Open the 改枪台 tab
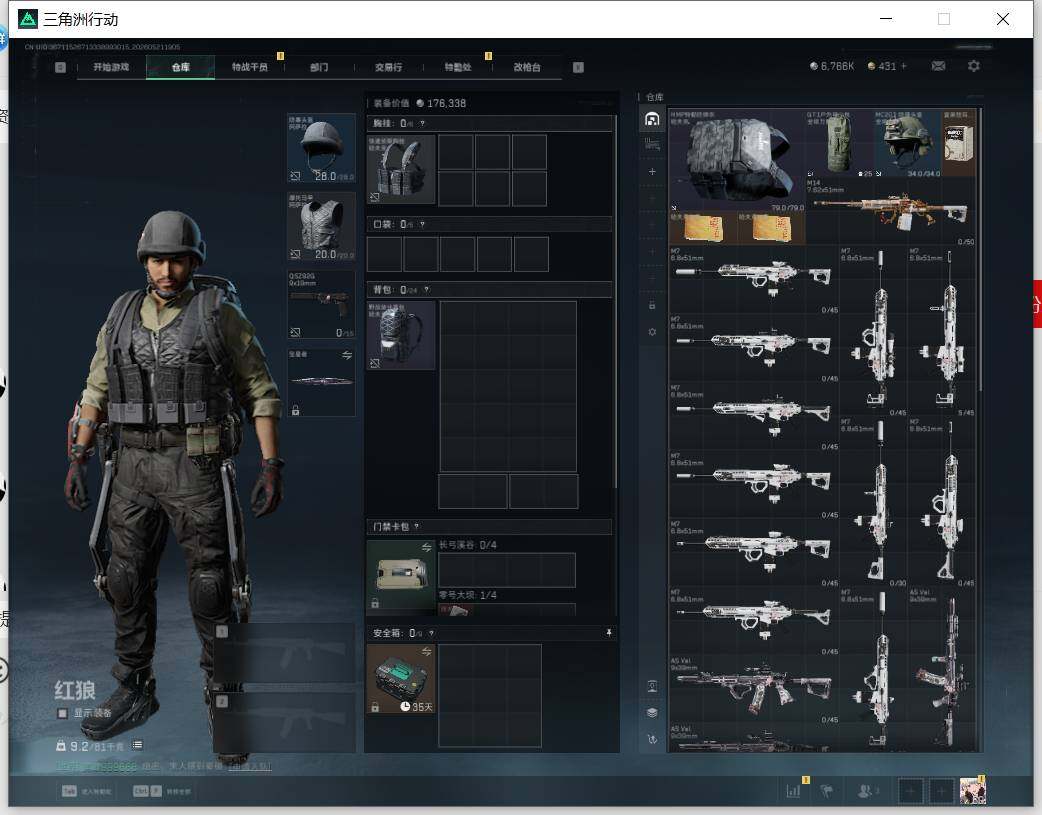 coord(527,67)
